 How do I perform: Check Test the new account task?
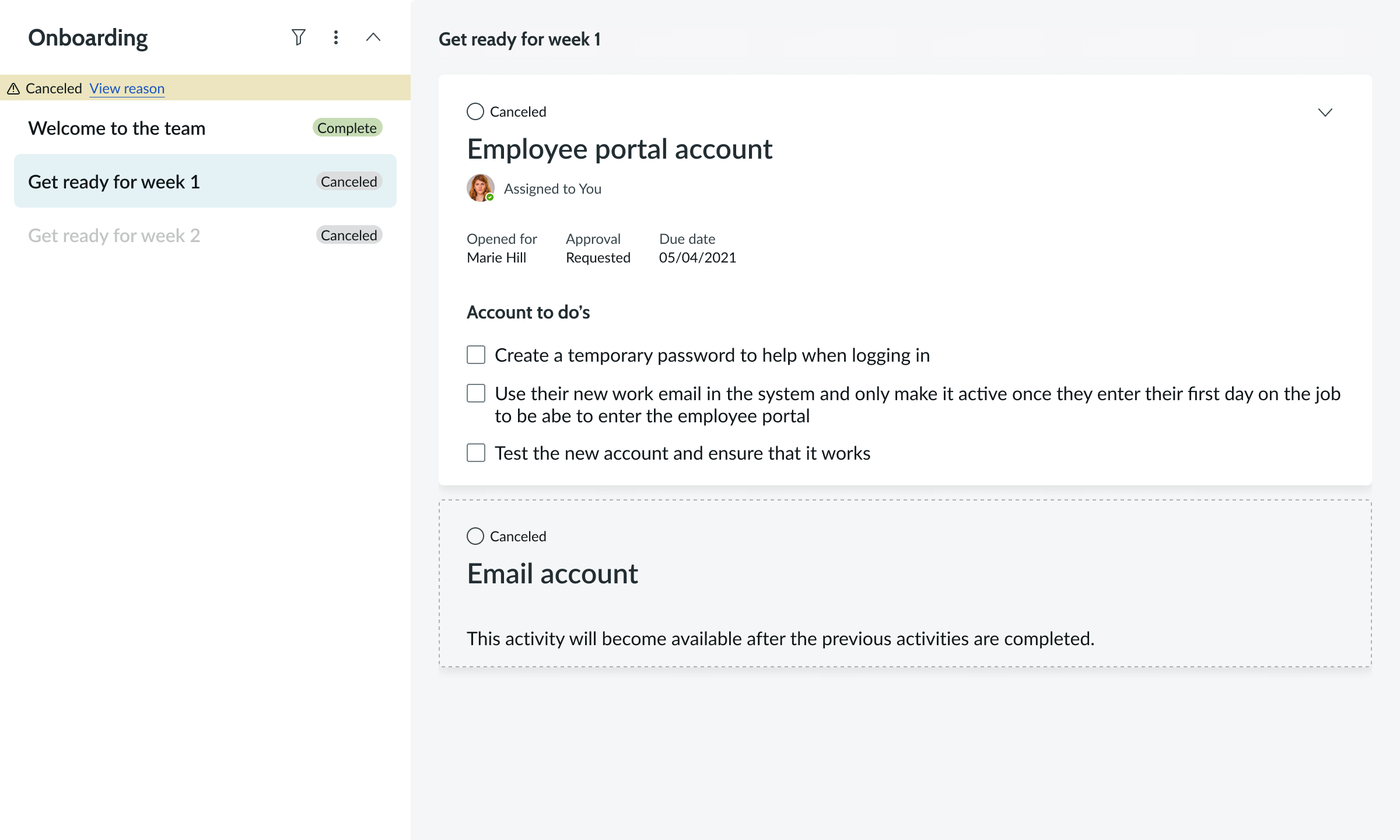pos(476,453)
